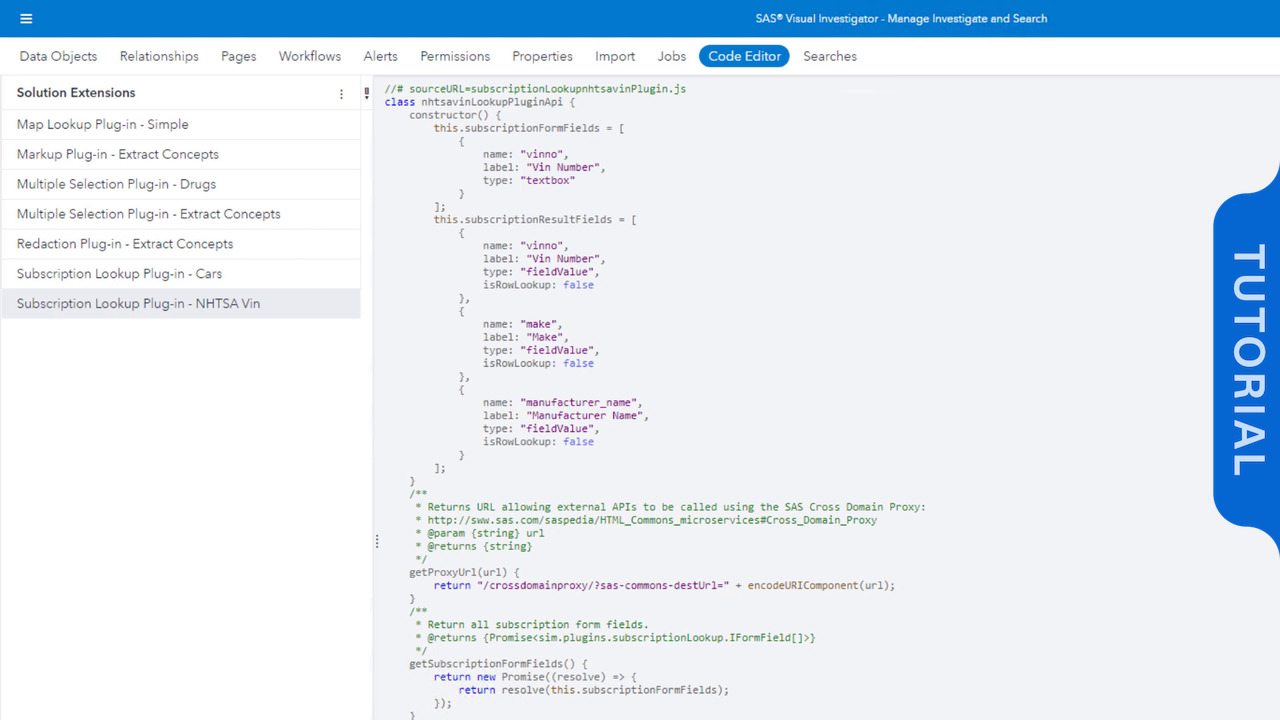This screenshot has height=720, width=1280.
Task: Open the Alerts tab
Action: coord(380,56)
